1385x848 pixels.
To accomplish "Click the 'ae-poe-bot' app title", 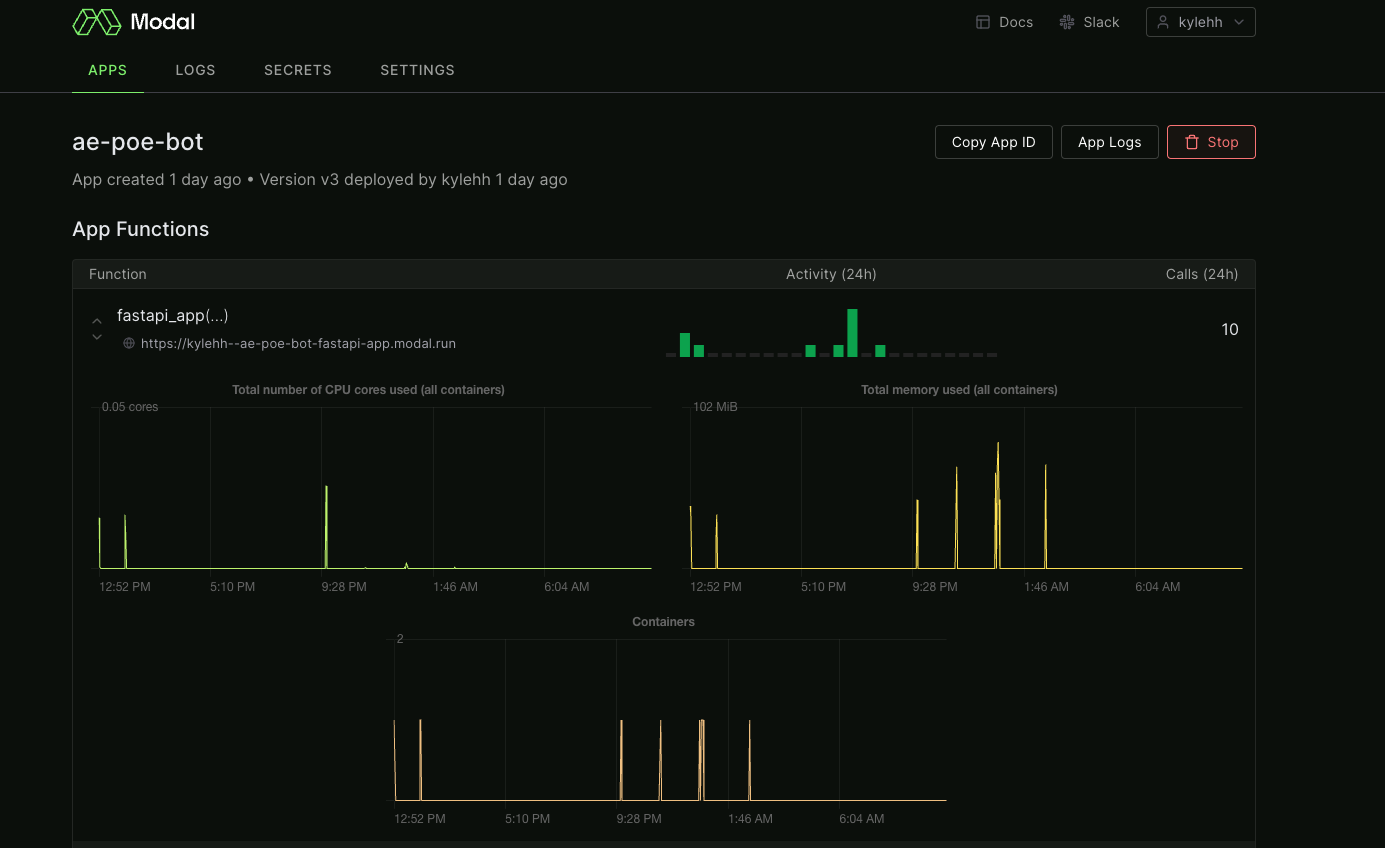I will 138,142.
